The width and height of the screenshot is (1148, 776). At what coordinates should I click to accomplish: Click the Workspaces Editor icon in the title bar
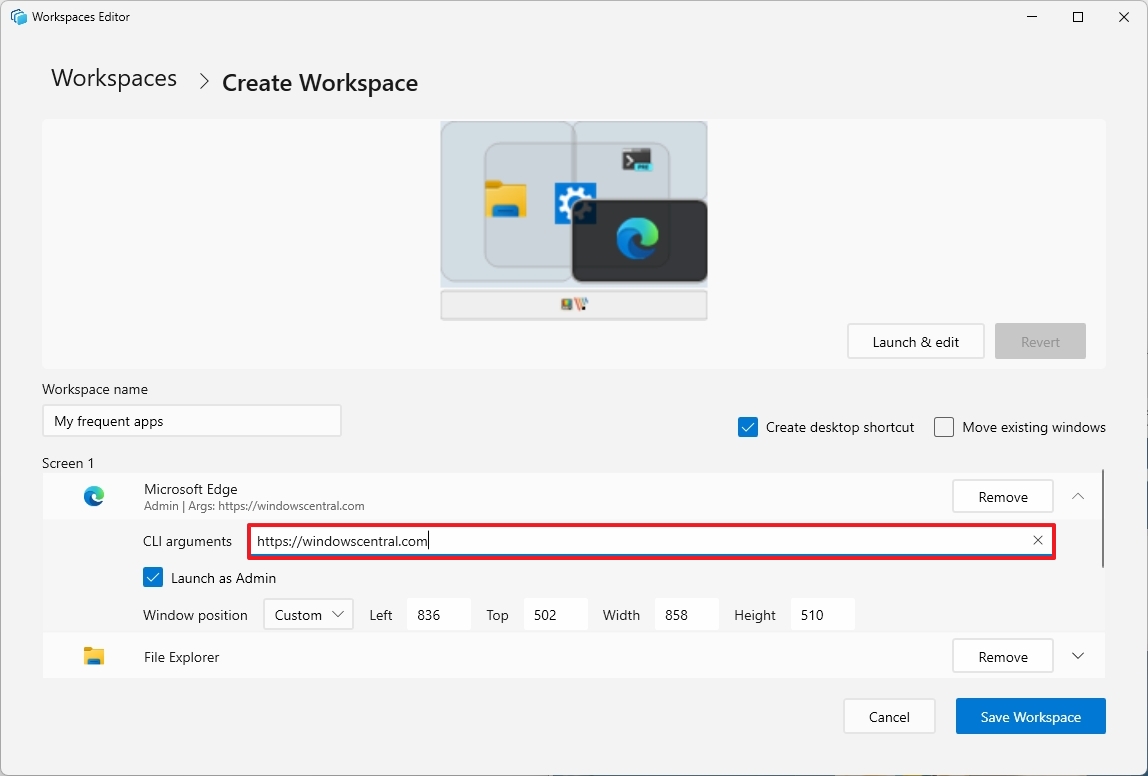click(x=17, y=16)
